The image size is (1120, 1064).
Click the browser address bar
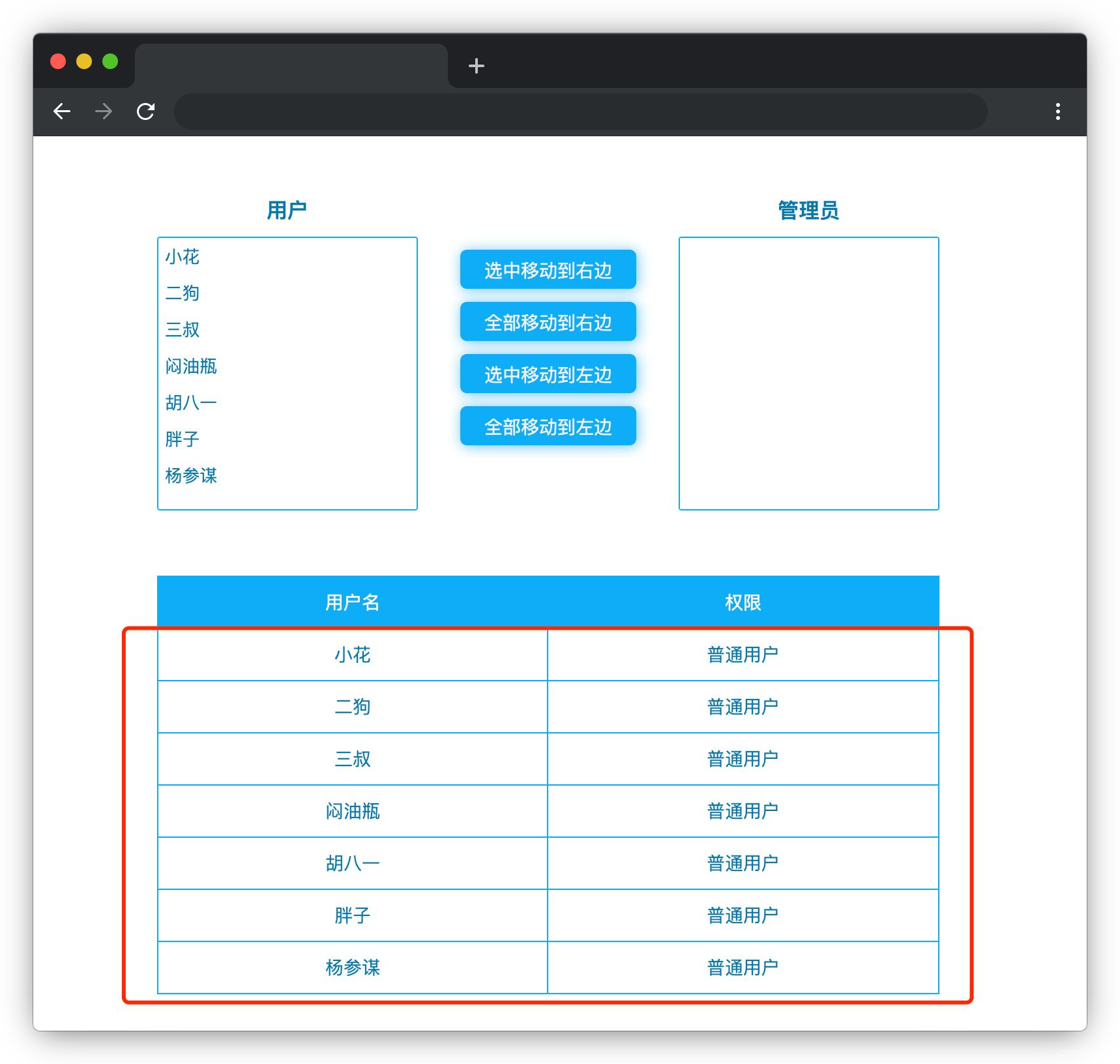pos(580,111)
